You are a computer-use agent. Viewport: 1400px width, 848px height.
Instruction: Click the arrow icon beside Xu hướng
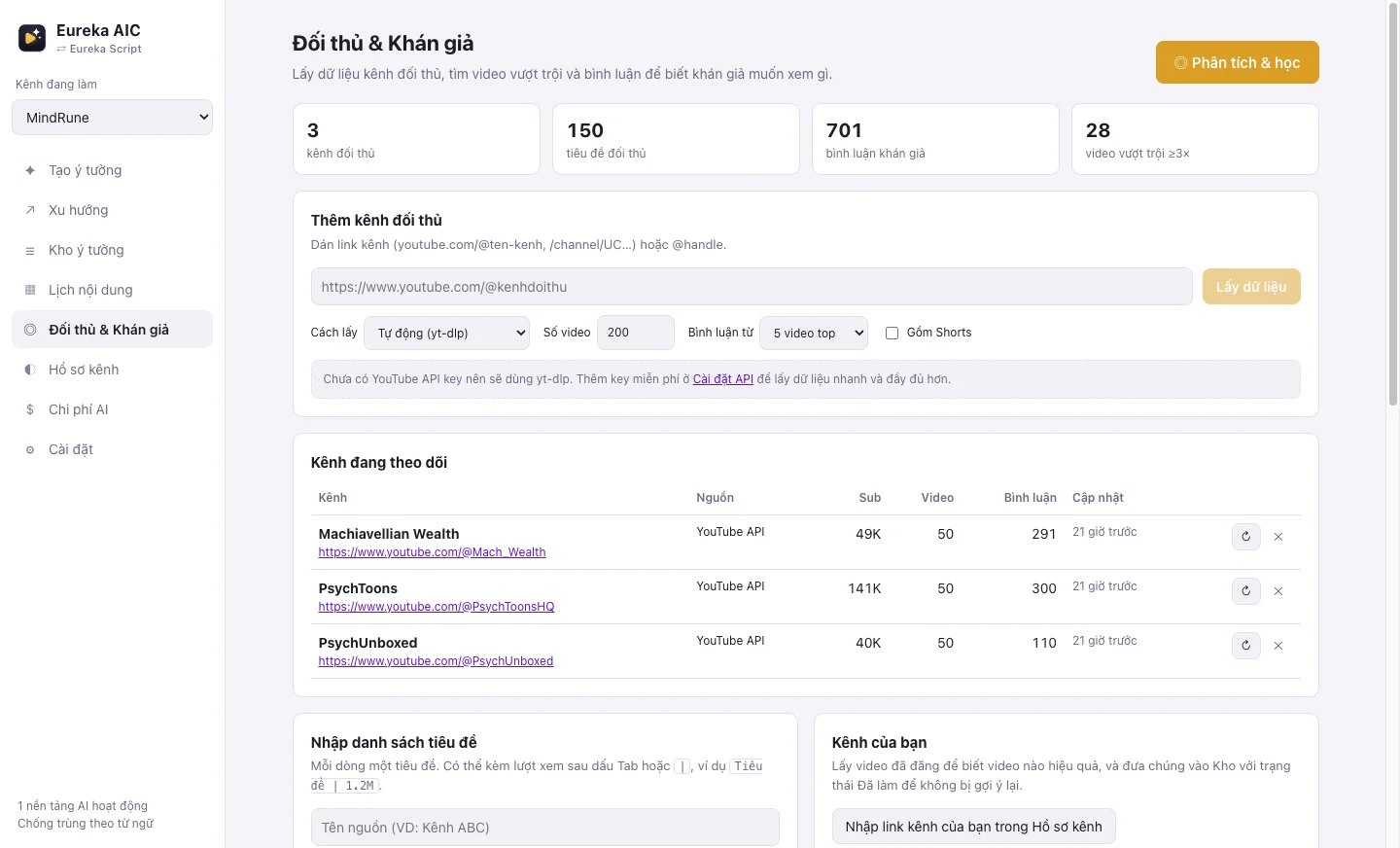[x=30, y=210]
